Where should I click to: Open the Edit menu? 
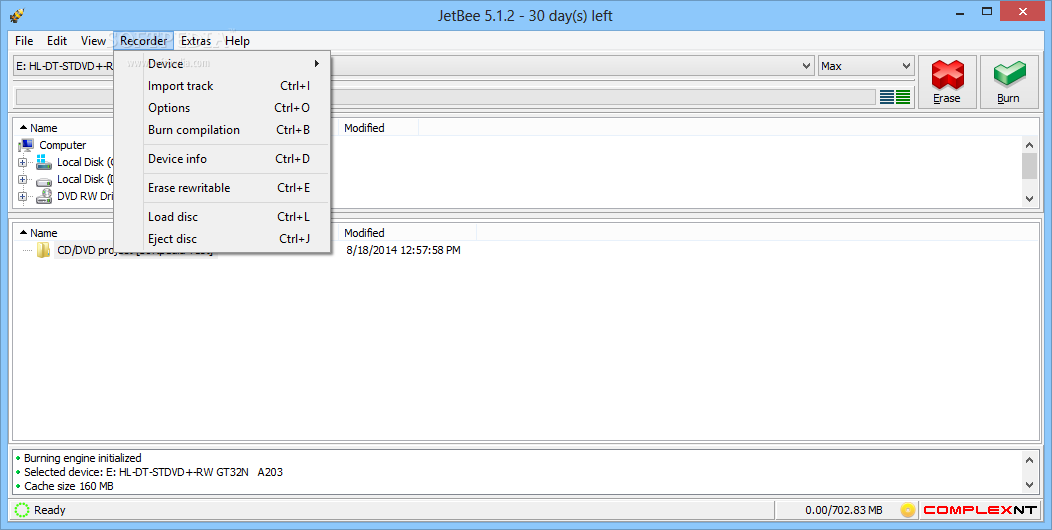coord(57,41)
